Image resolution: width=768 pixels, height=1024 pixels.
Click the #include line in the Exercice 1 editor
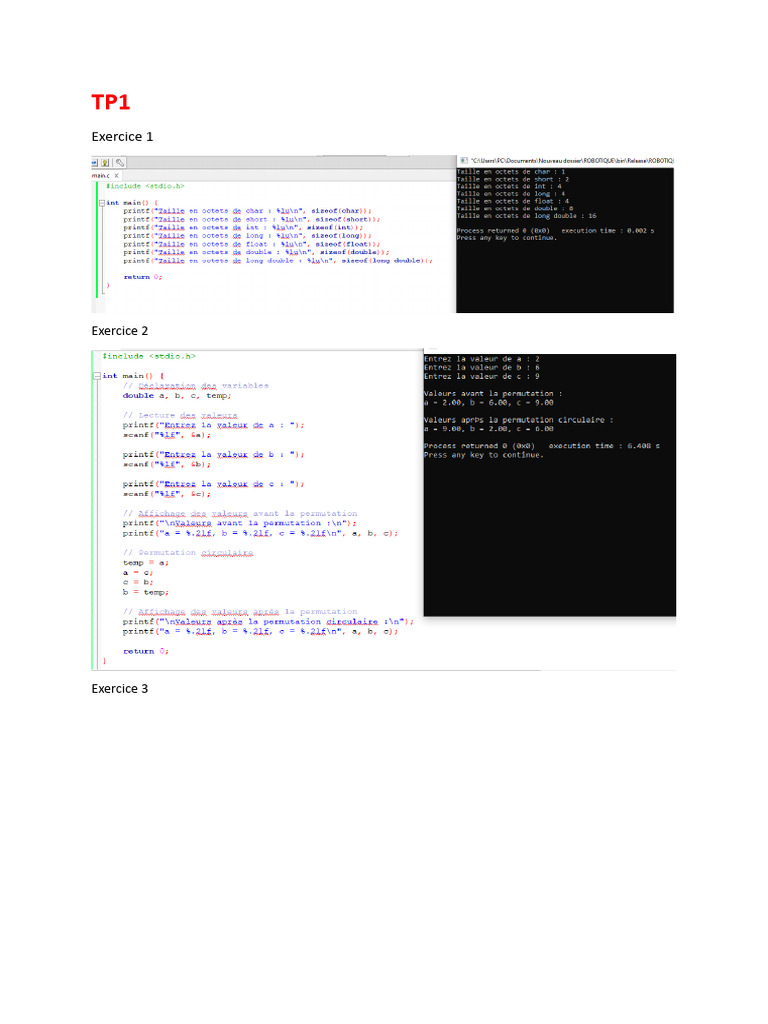coord(145,186)
